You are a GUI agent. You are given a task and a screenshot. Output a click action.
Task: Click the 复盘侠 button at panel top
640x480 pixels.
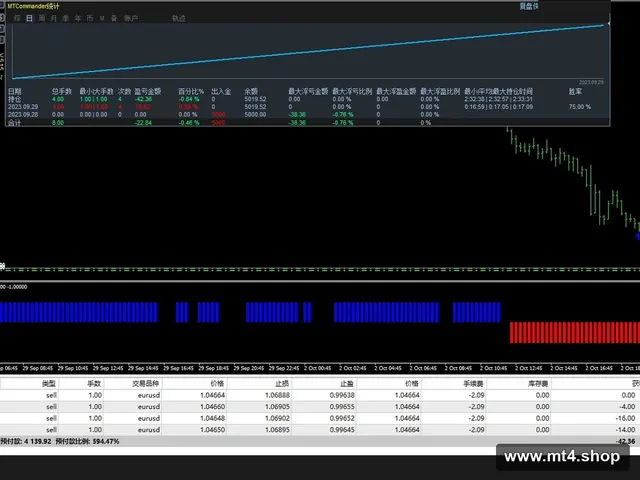(x=529, y=6)
